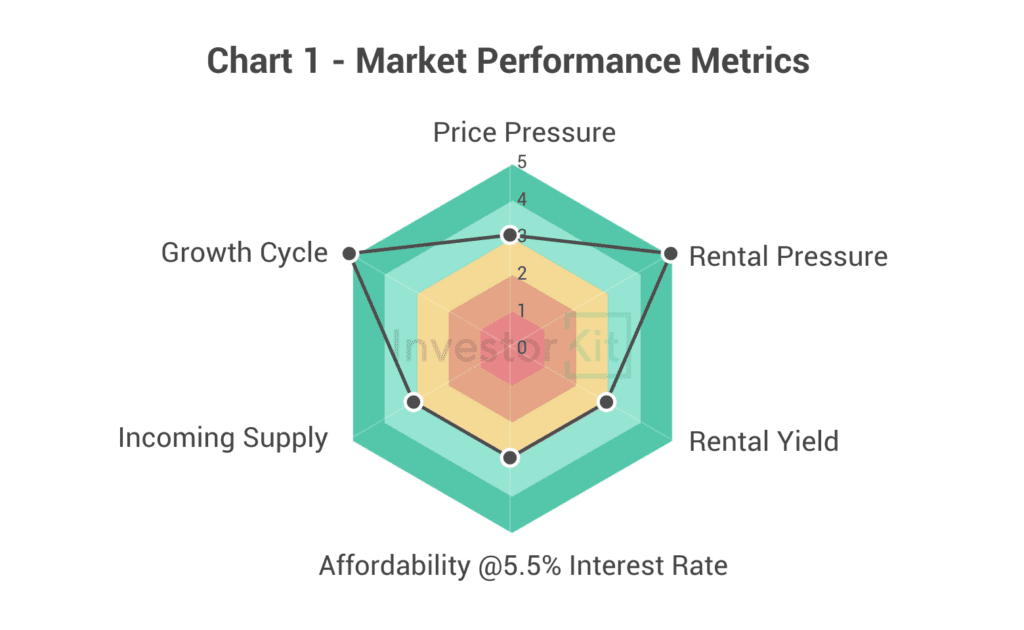Click the Incoming Supply data point

point(414,402)
